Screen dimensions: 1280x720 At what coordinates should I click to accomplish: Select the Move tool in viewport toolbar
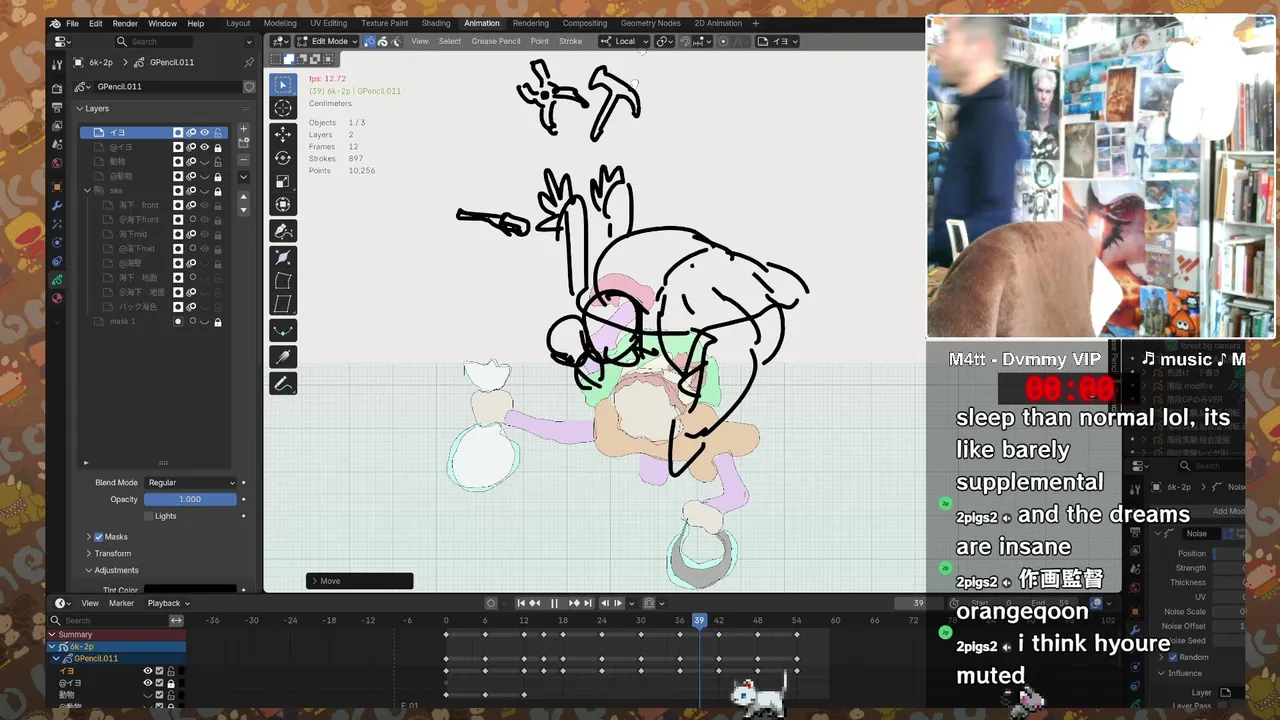coord(283,134)
